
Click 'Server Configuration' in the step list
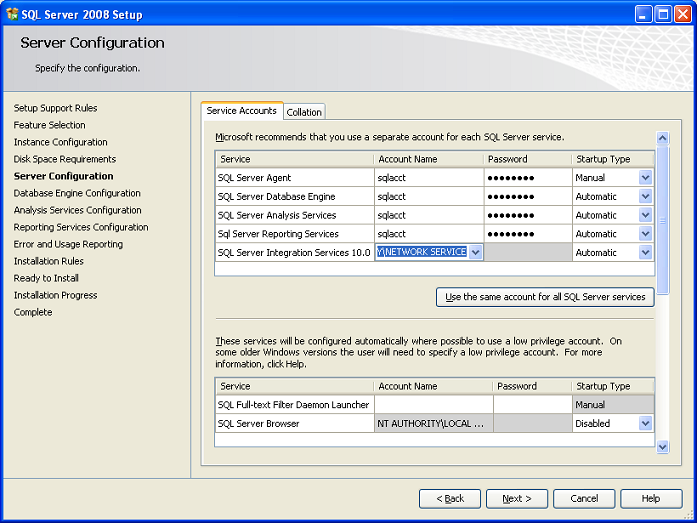click(x=63, y=176)
